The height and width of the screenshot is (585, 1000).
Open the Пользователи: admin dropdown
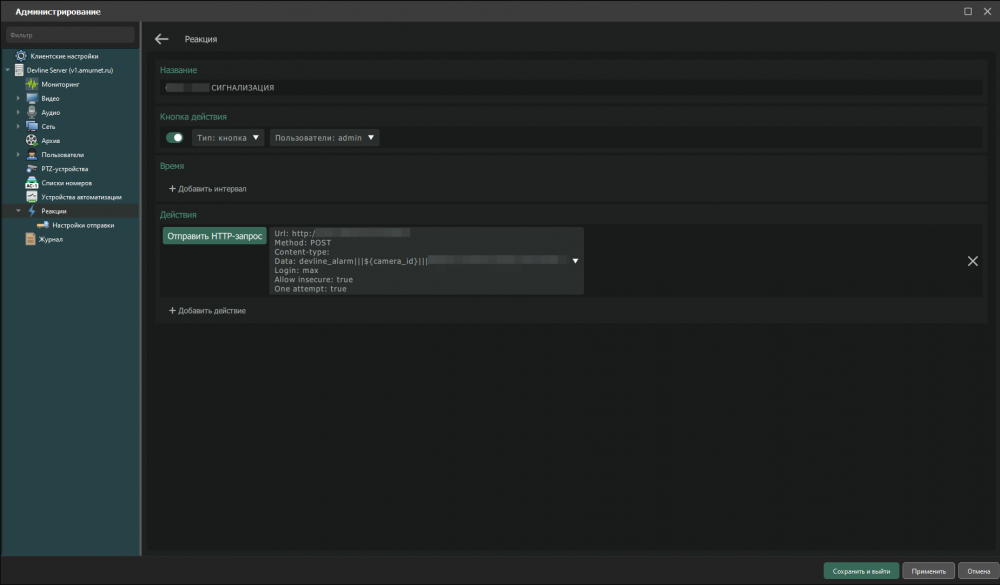click(x=324, y=138)
